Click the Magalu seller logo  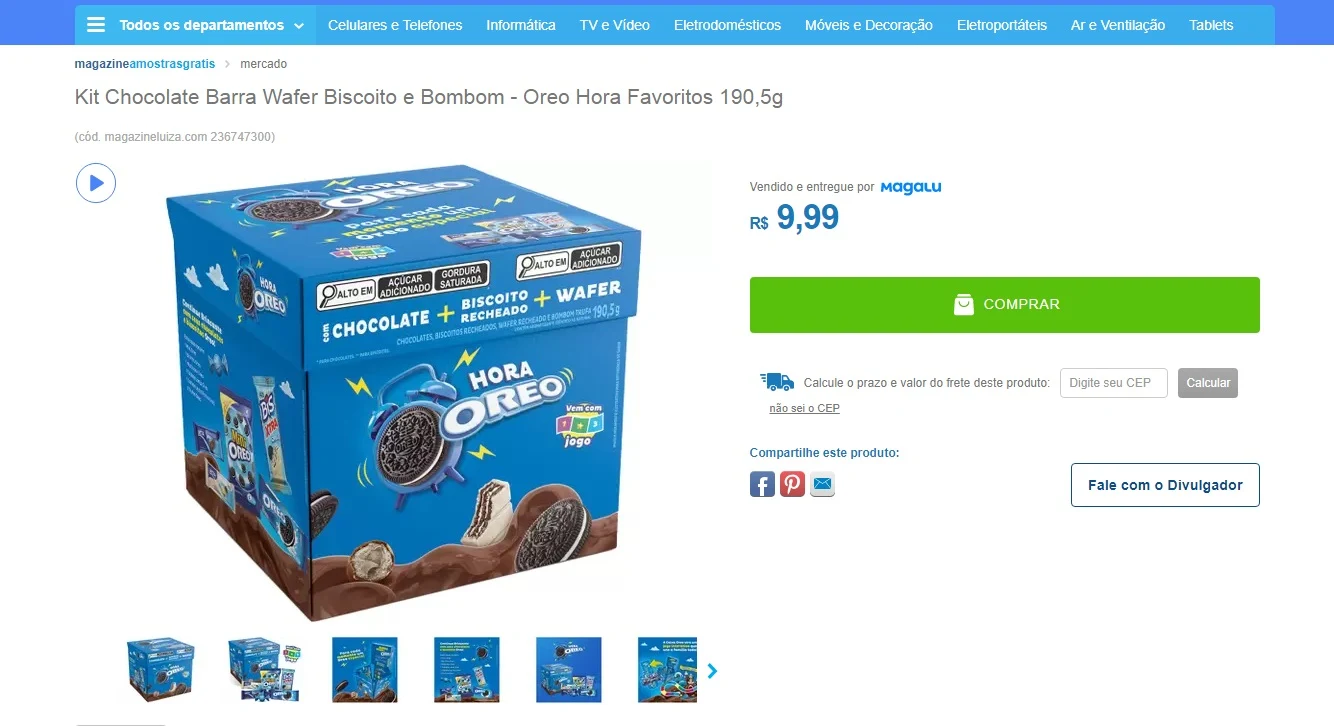(x=911, y=187)
